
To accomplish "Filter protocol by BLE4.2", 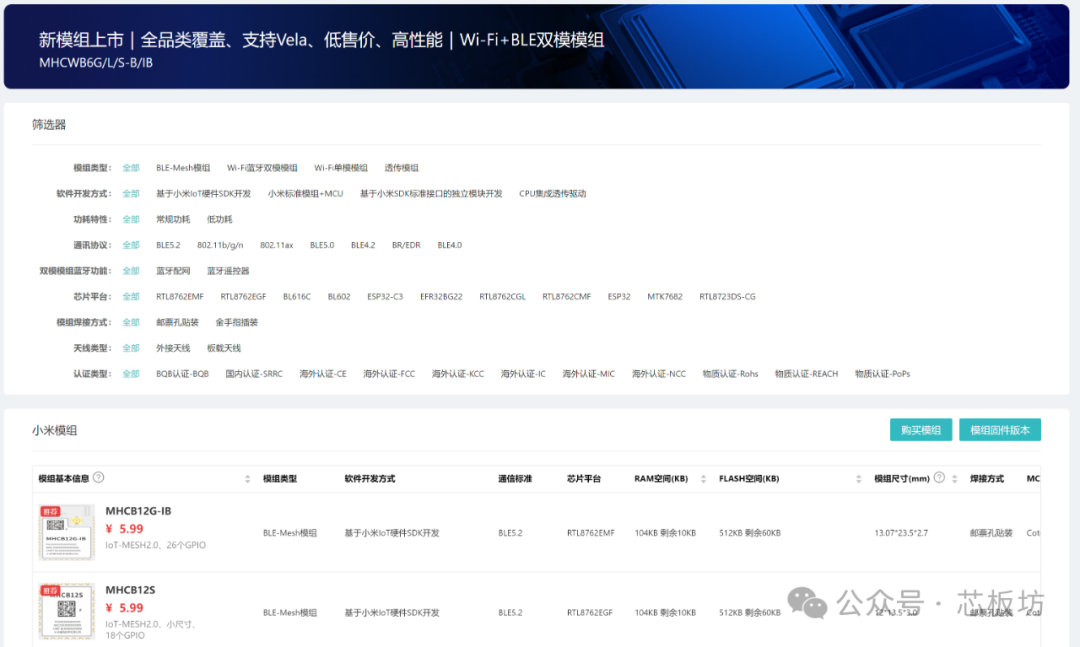I will tap(363, 245).
